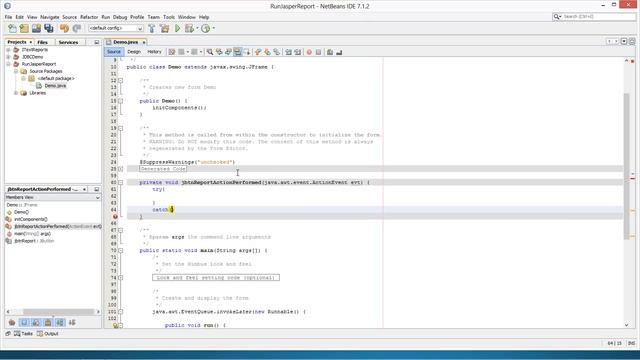Image resolution: width=640 pixels, height=360 pixels.
Task: Click the Start Macro Recording red circle icon
Action: (309, 52)
